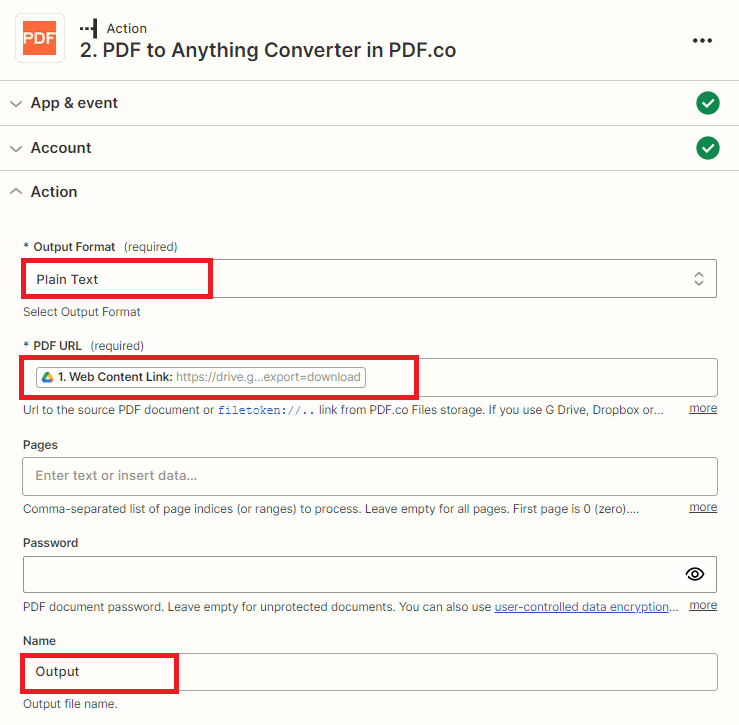This screenshot has width=739, height=725.
Task: Open the three-dot step options menu
Action: (x=702, y=41)
